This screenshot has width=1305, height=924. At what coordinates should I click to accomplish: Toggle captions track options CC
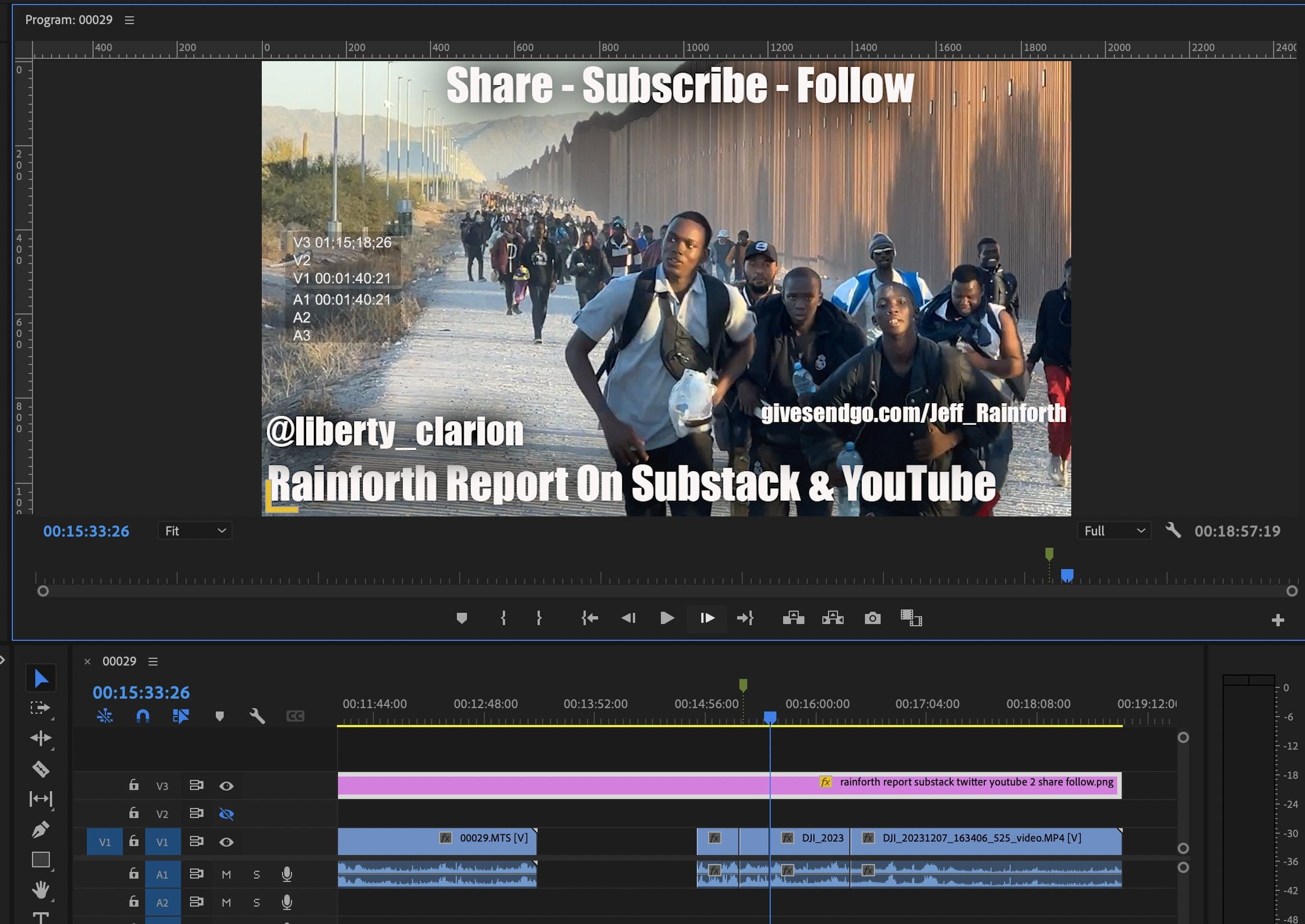(x=295, y=716)
